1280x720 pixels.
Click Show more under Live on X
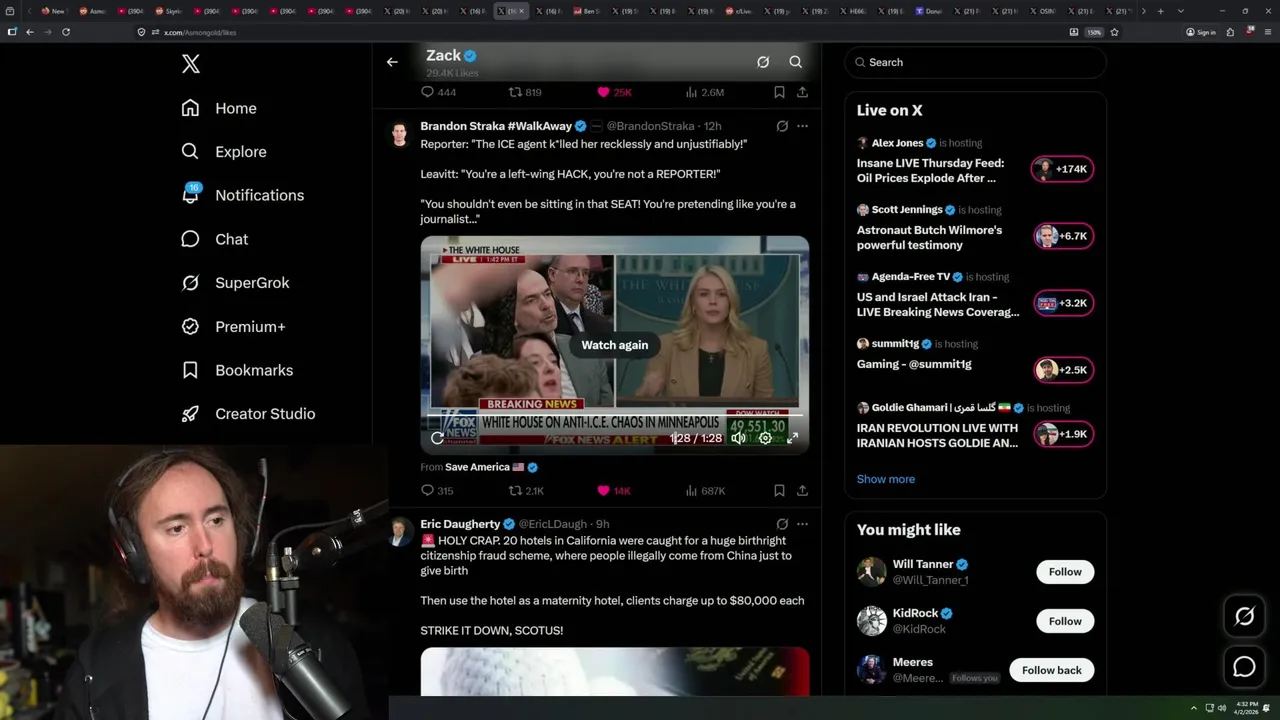click(886, 479)
